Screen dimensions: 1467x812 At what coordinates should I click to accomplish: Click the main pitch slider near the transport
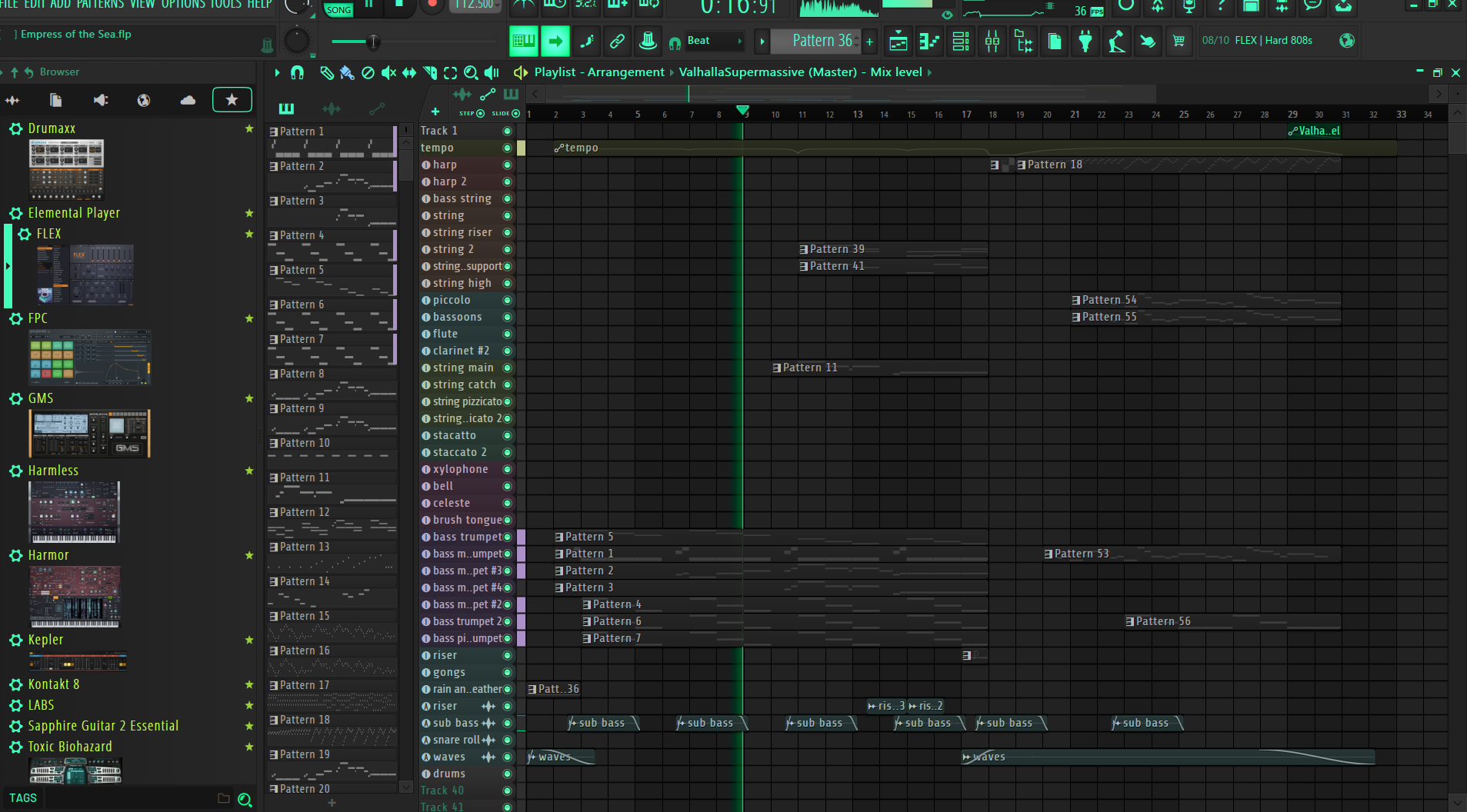pyautogui.click(x=373, y=42)
